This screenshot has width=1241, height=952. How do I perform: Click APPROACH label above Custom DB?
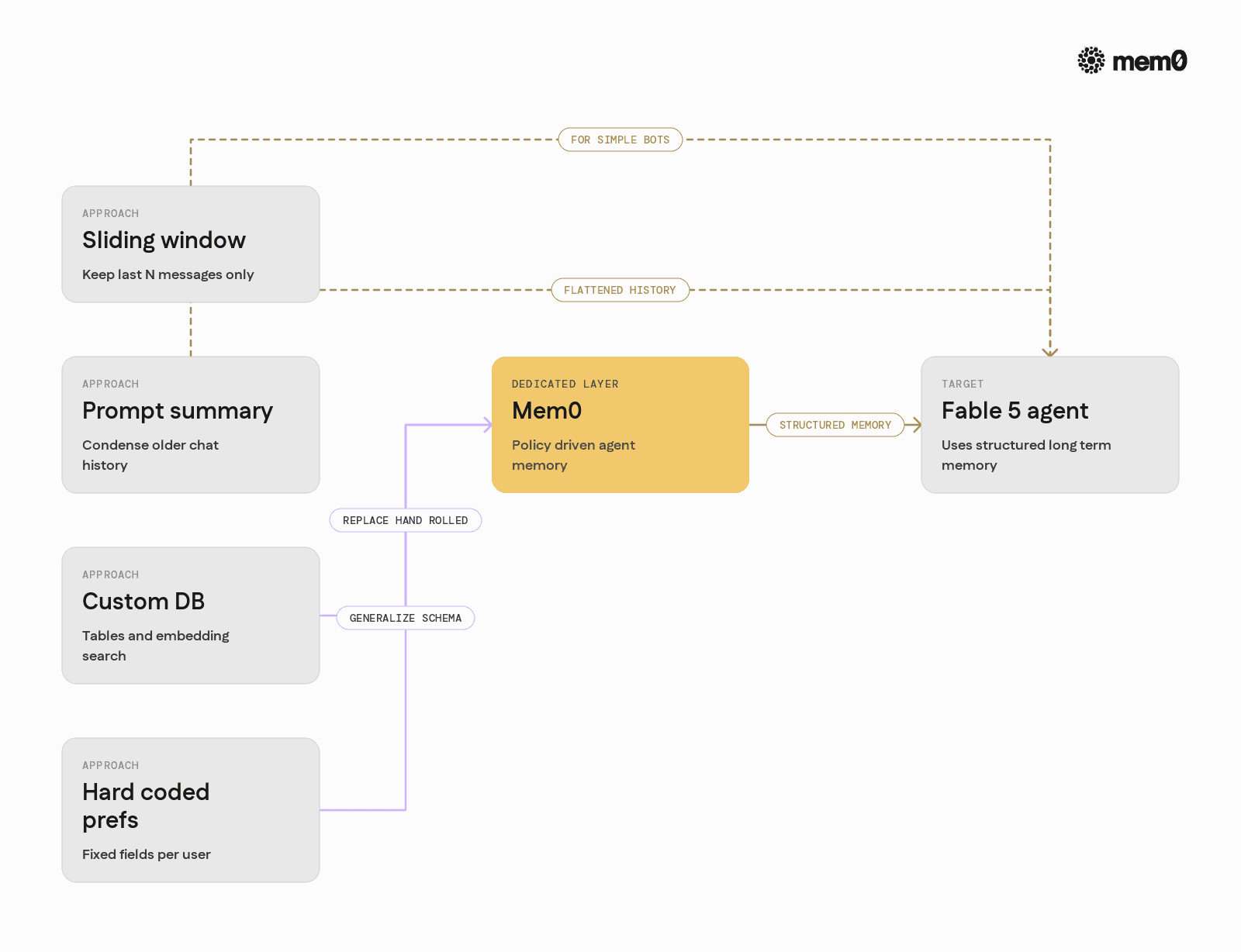tap(111, 574)
